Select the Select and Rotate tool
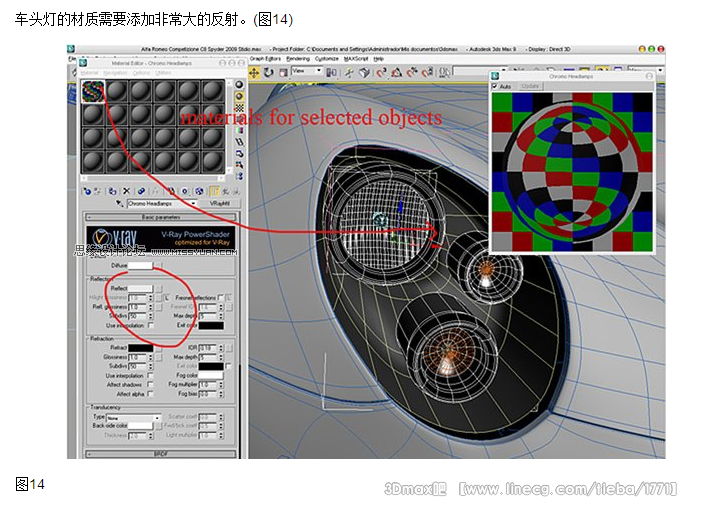706x506 pixels. click(x=269, y=72)
